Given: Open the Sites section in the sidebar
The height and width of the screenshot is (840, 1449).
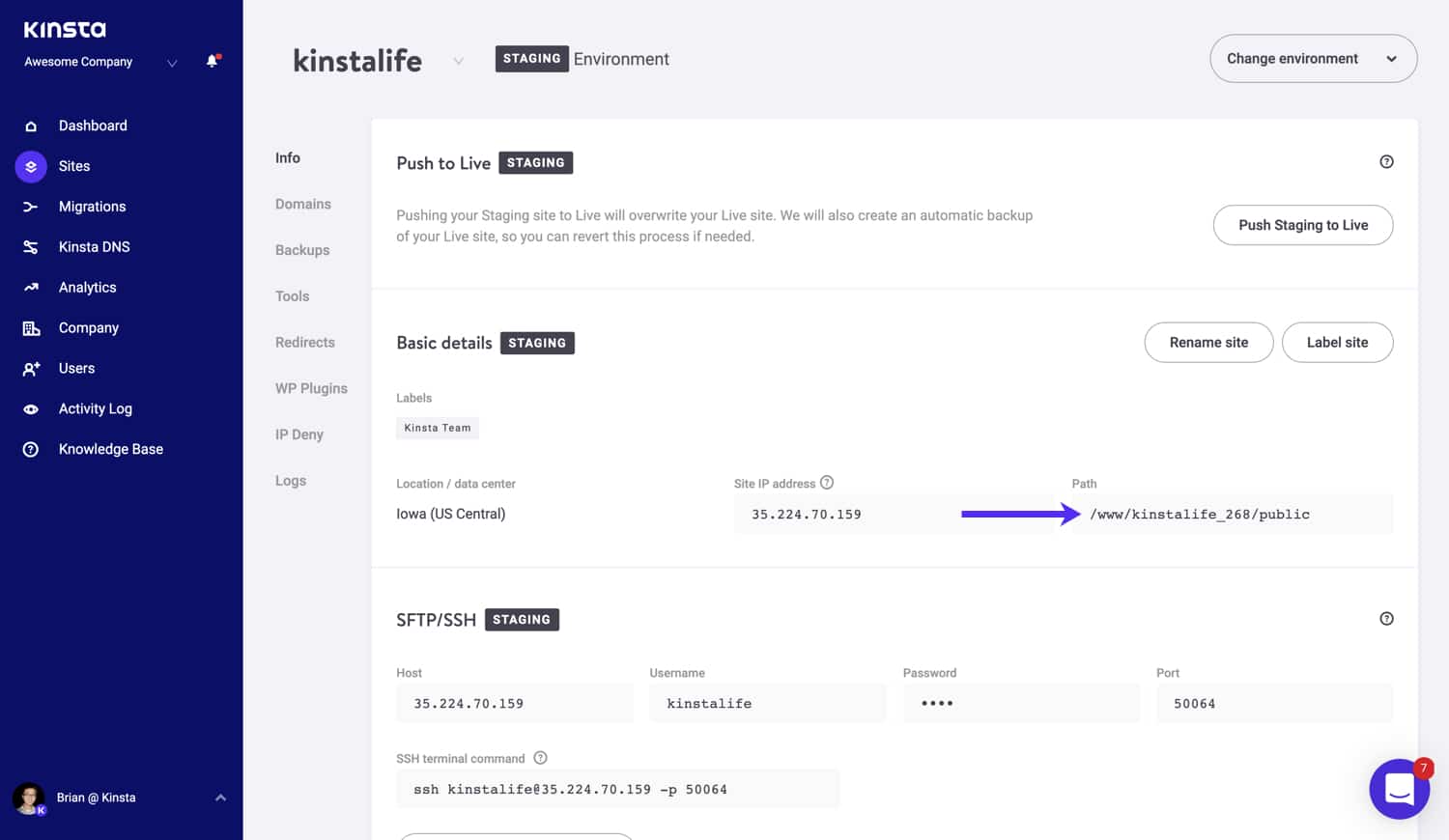Looking at the screenshot, I should [x=31, y=166].
